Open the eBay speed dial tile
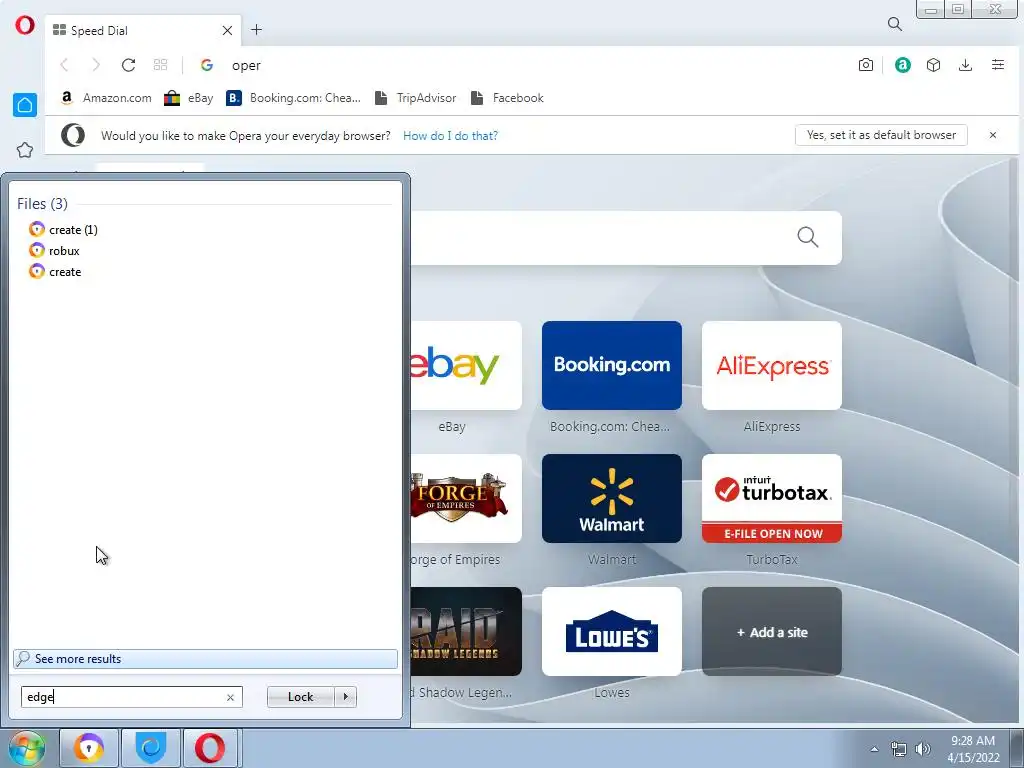Screen dimensions: 1024x768 click(466, 366)
